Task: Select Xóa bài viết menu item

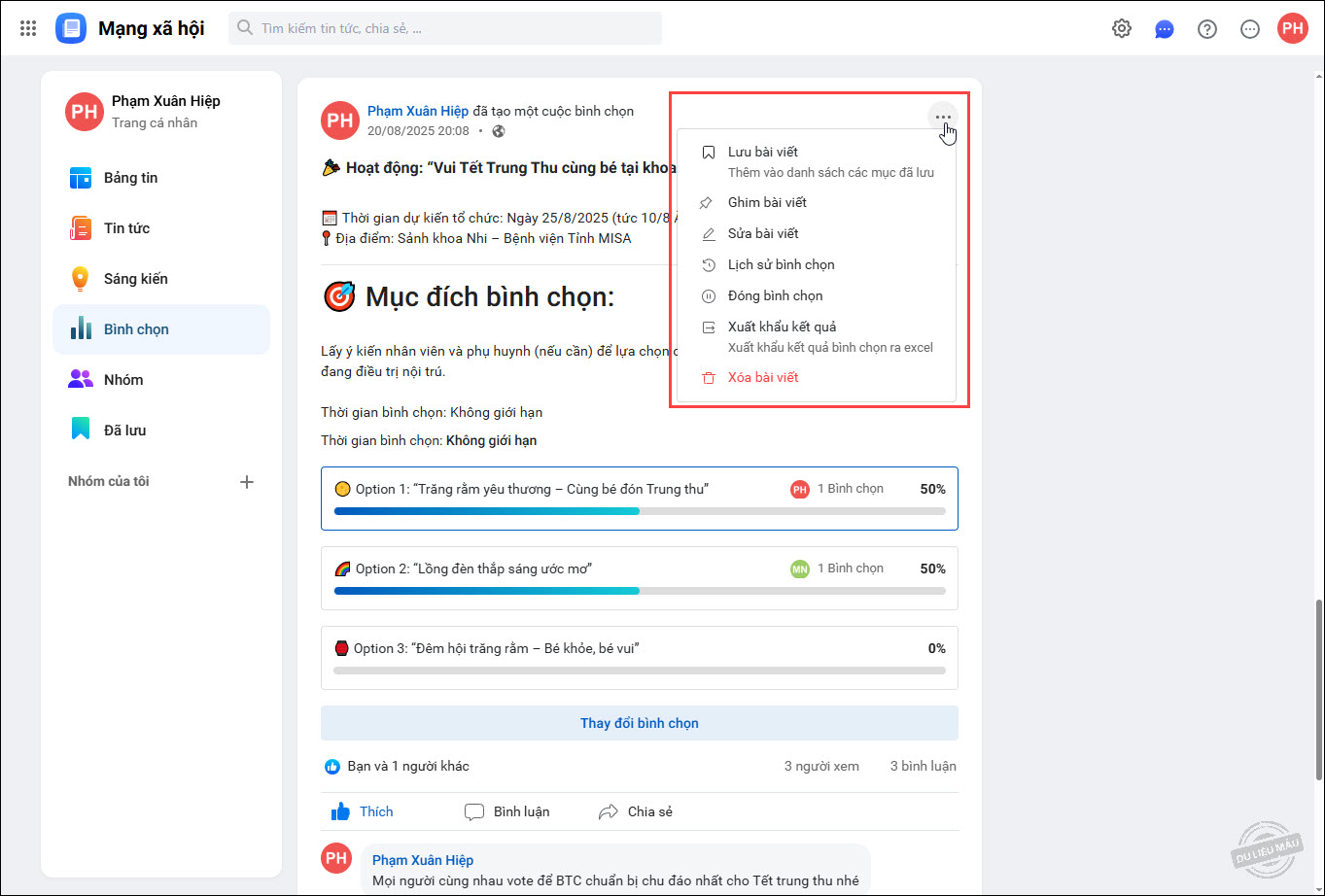Action: point(817,377)
